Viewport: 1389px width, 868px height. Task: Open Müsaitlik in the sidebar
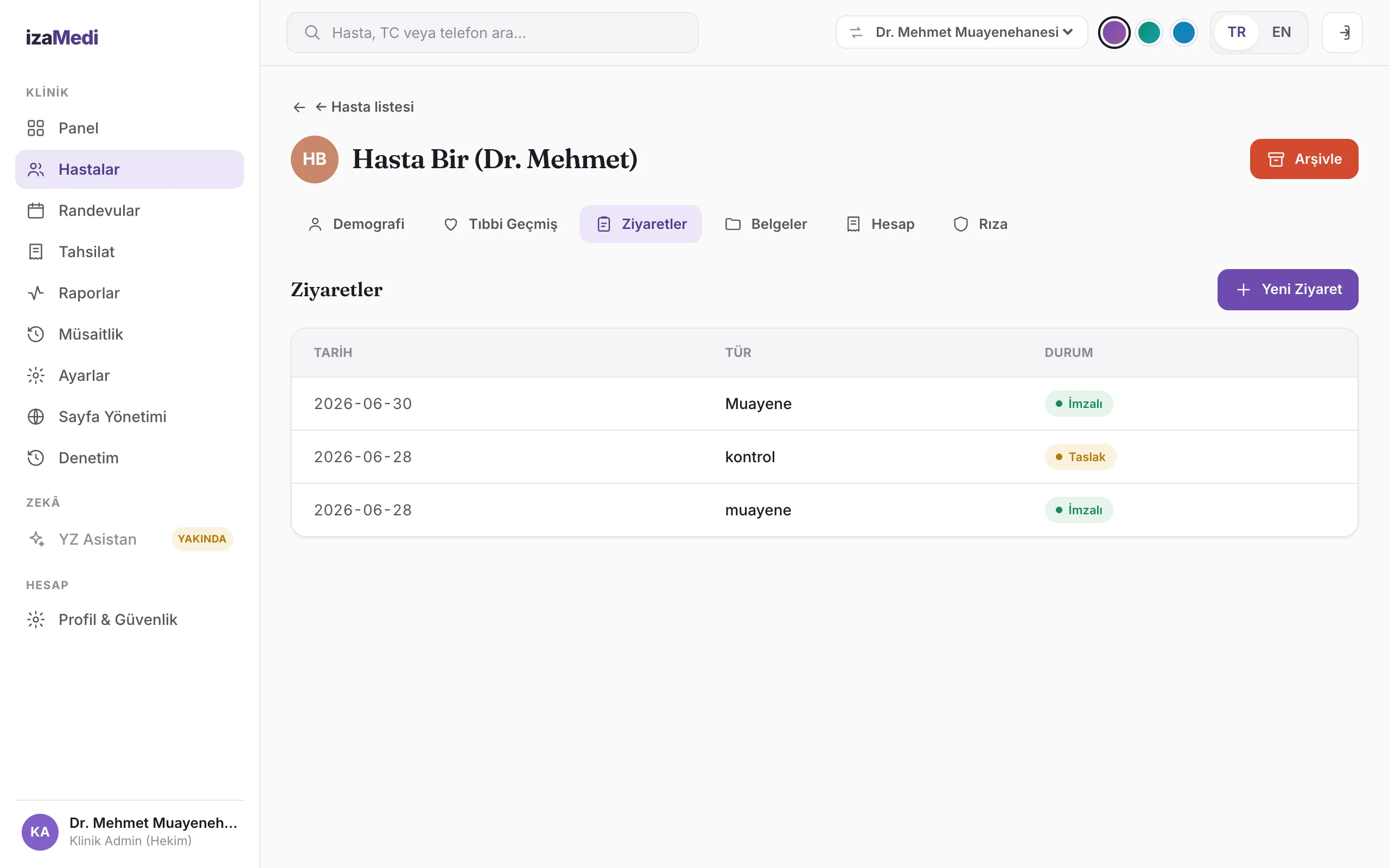130,334
